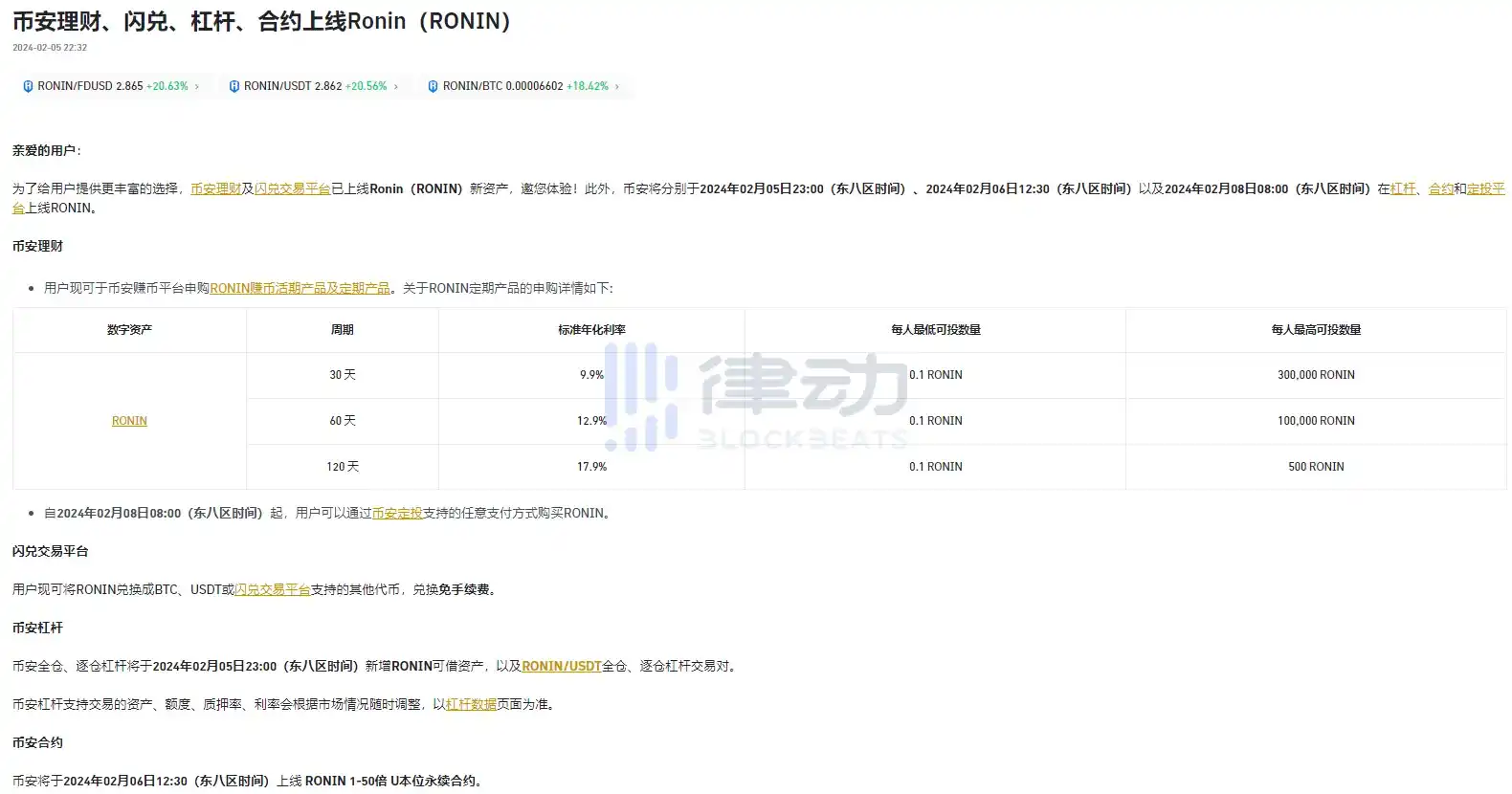1512x794 pixels.
Task: Open 定投平台 link in intro paragraph
Action: click(1486, 189)
